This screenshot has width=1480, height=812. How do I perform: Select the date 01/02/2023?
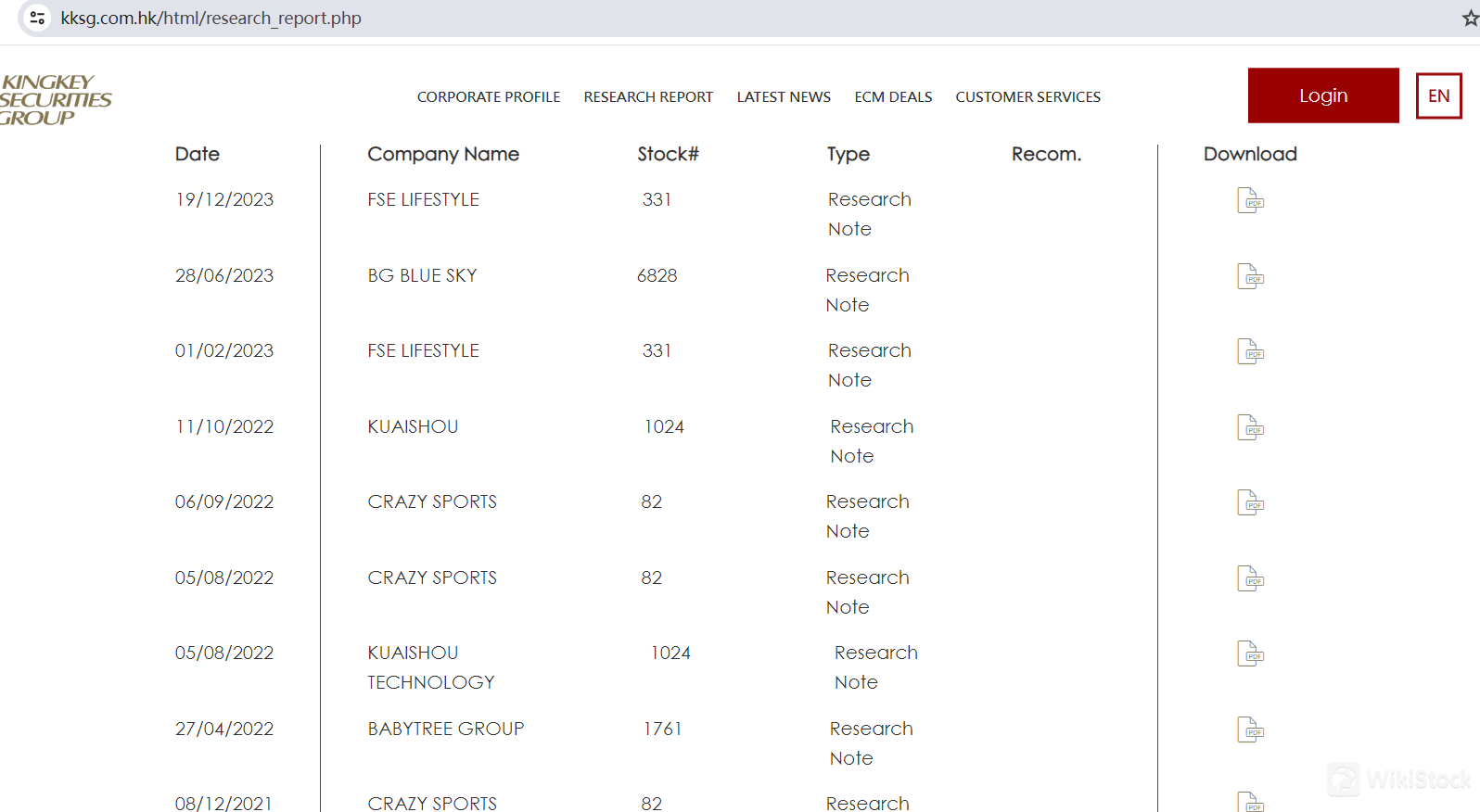tap(224, 350)
